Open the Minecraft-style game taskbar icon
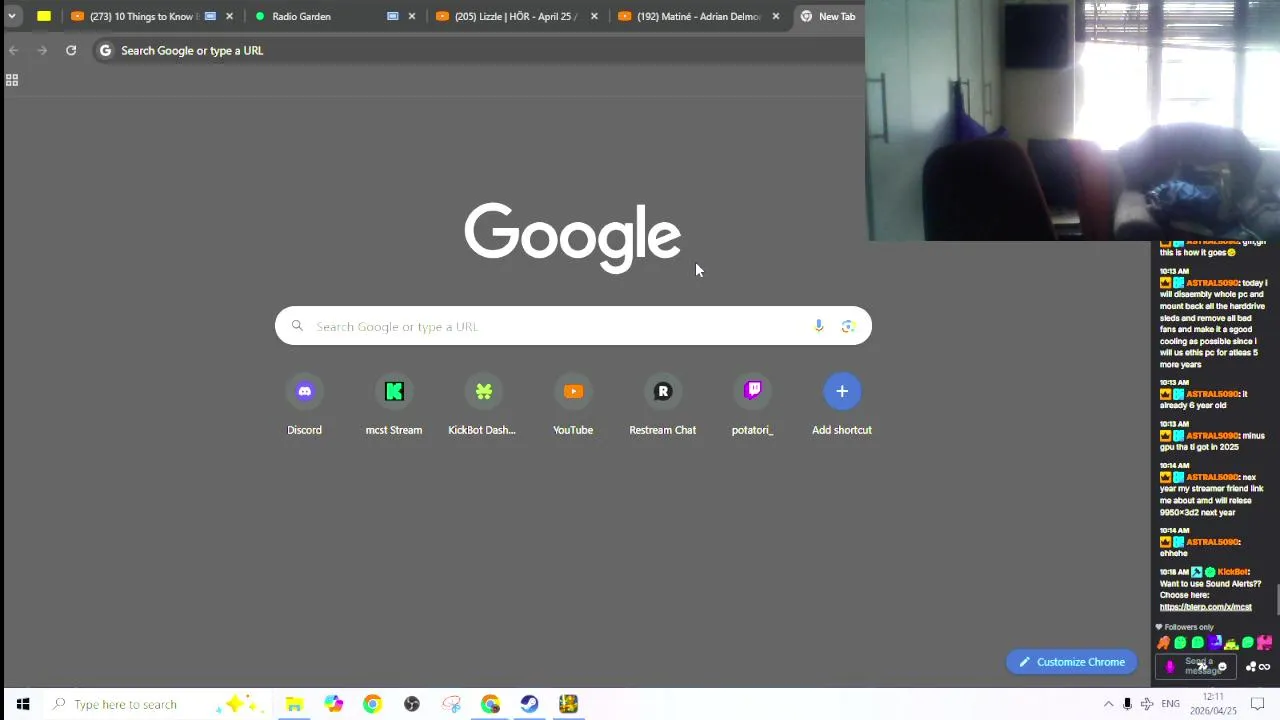 [x=568, y=704]
